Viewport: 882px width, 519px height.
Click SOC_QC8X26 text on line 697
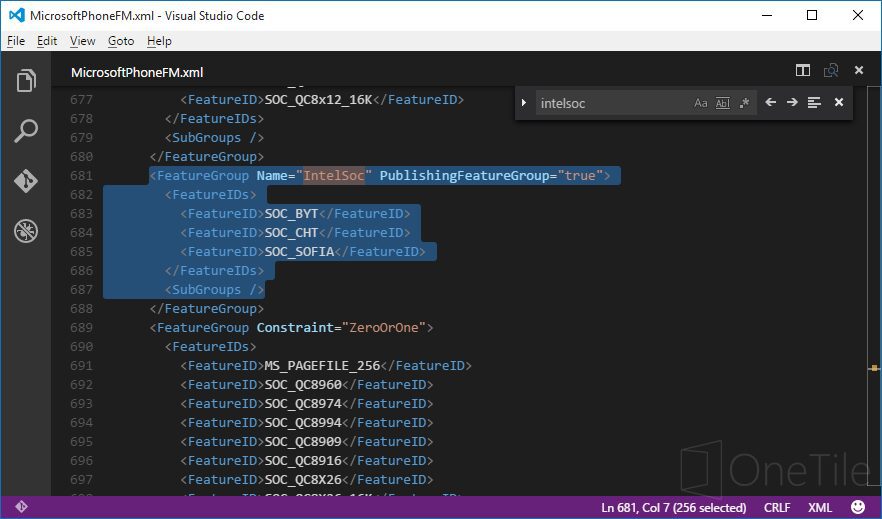(303, 480)
